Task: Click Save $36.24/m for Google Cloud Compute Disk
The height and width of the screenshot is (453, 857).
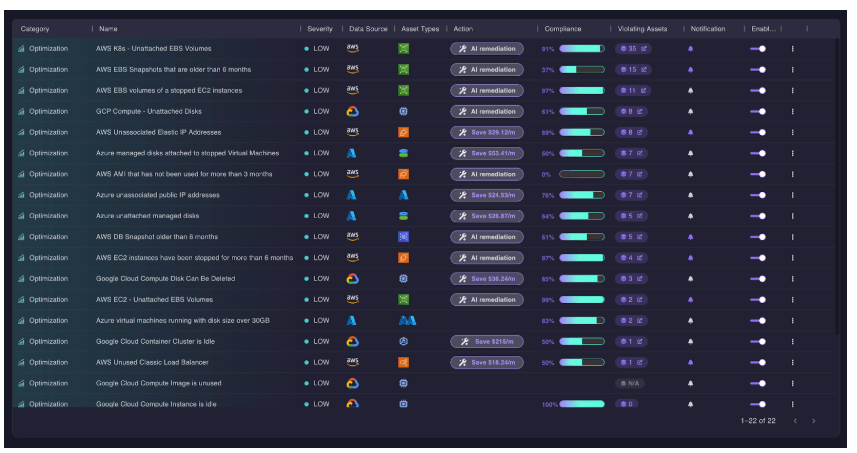Action: [x=486, y=279]
